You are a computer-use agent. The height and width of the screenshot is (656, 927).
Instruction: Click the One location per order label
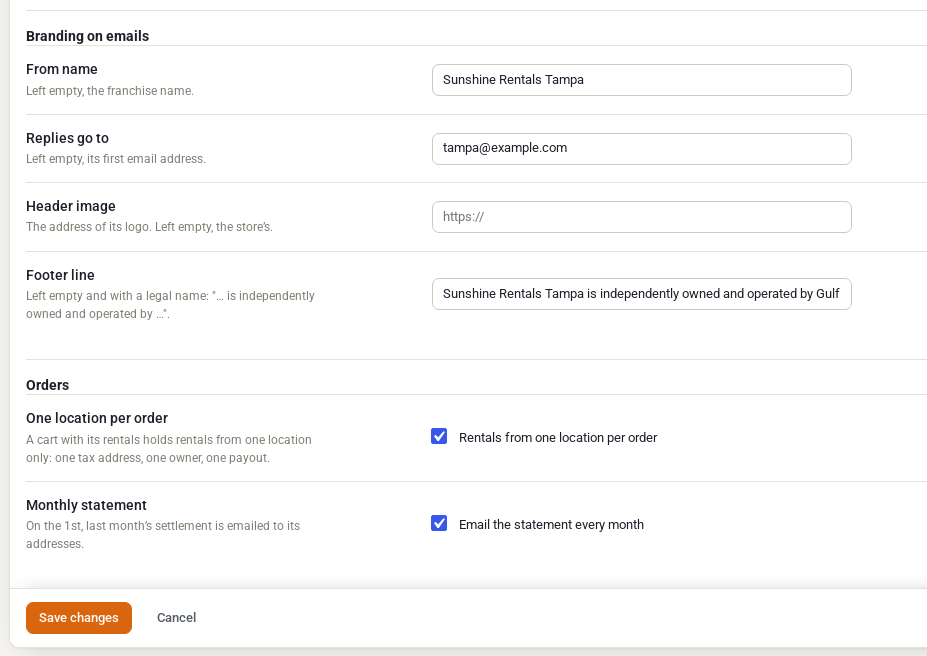[97, 418]
